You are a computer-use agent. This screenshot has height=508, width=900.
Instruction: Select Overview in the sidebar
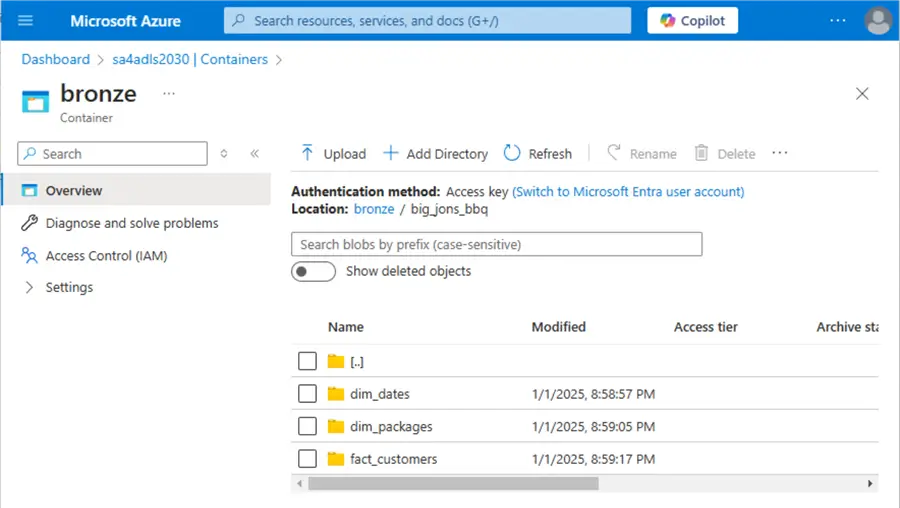[137, 190]
